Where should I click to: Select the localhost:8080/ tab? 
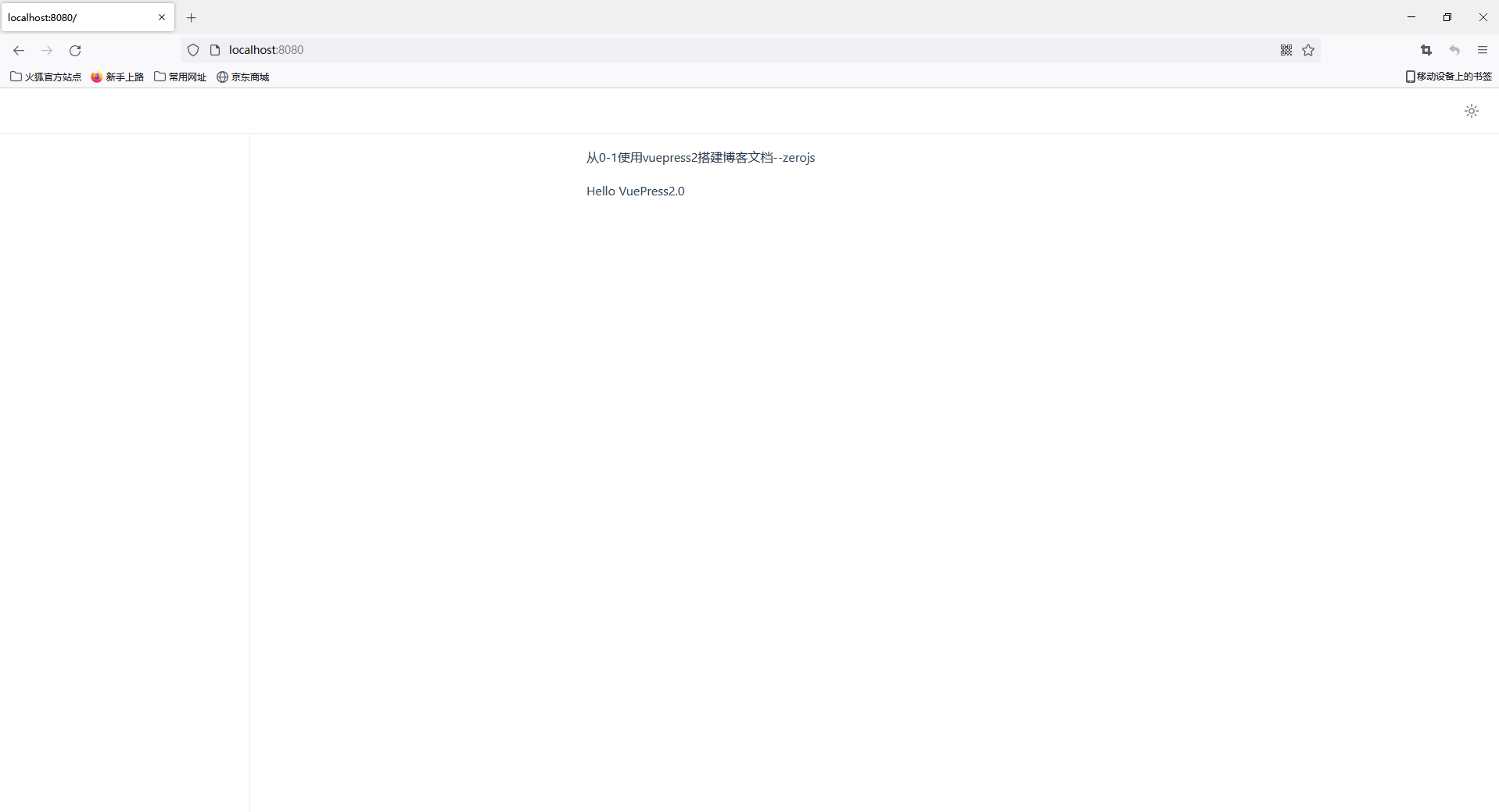88,17
